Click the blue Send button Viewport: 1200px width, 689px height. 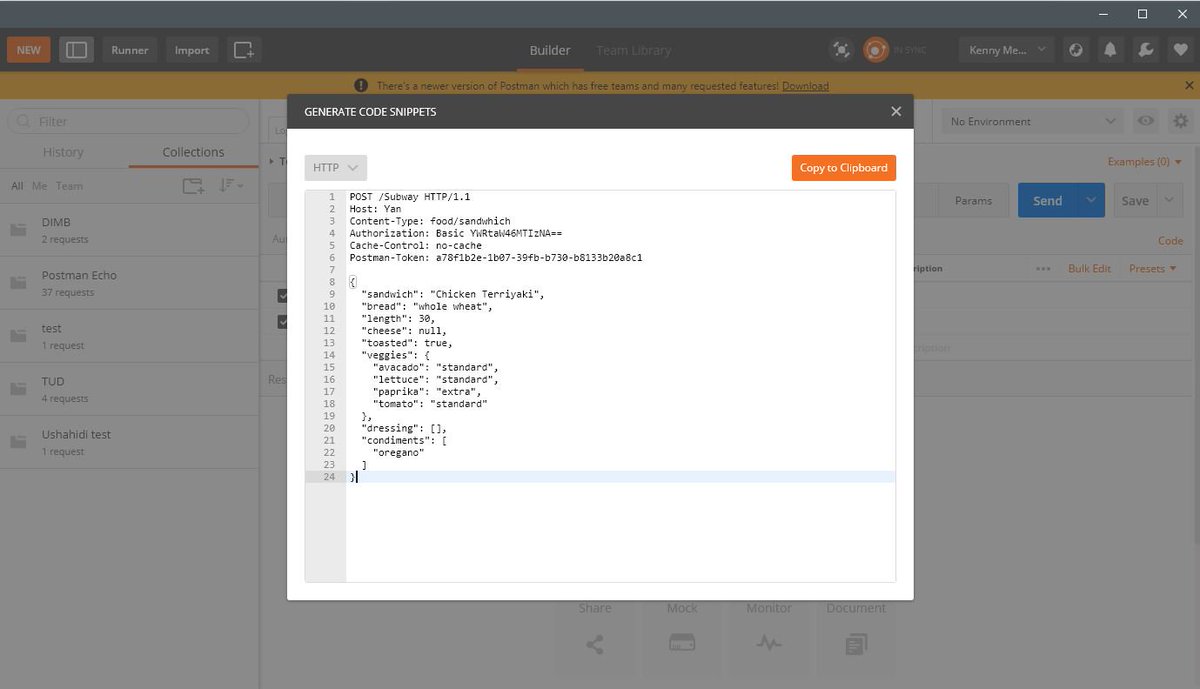click(1048, 200)
